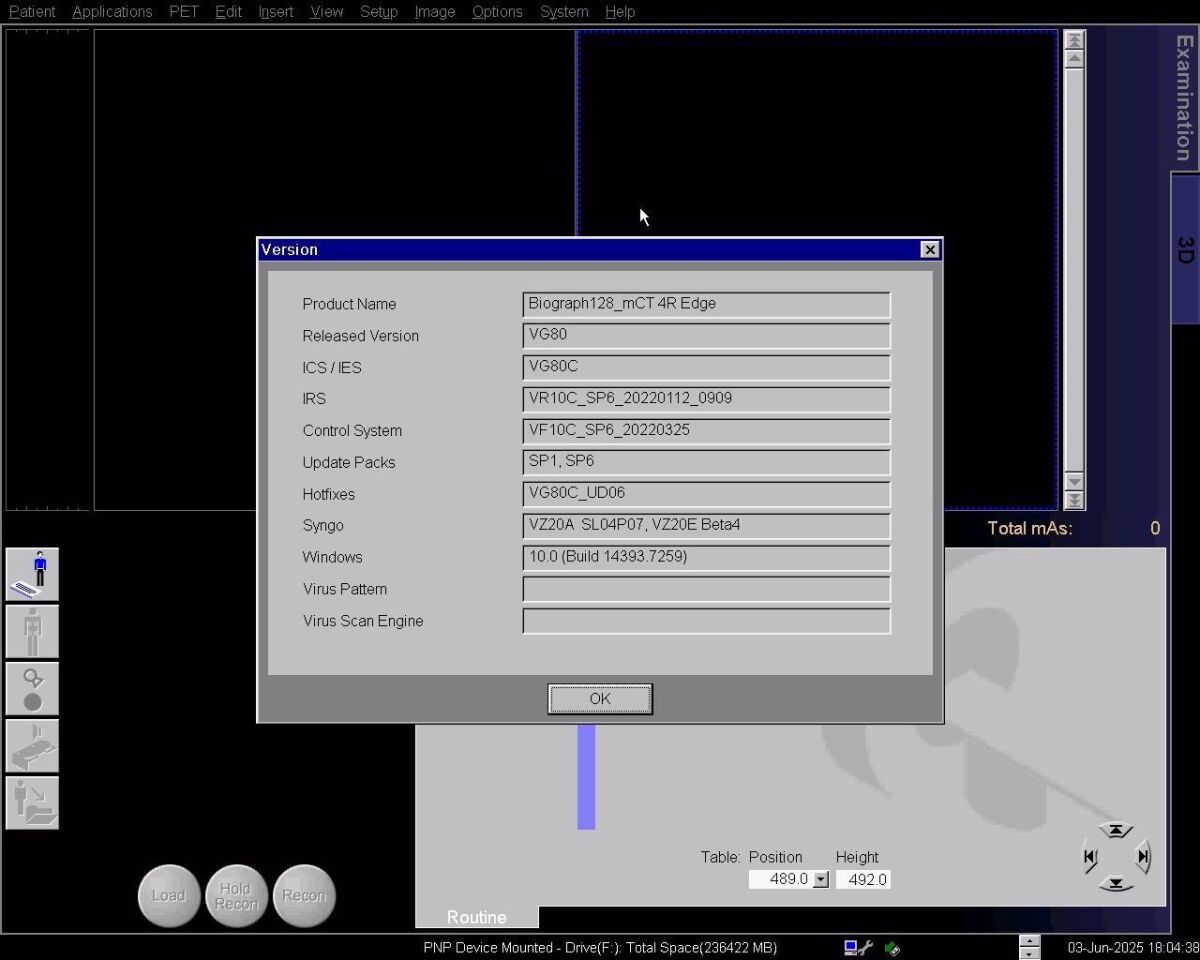The height and width of the screenshot is (960, 1200).
Task: Open the View menu
Action: pyautogui.click(x=326, y=12)
